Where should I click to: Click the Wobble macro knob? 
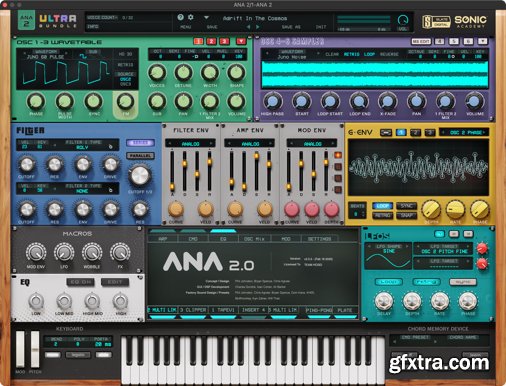[92, 252]
